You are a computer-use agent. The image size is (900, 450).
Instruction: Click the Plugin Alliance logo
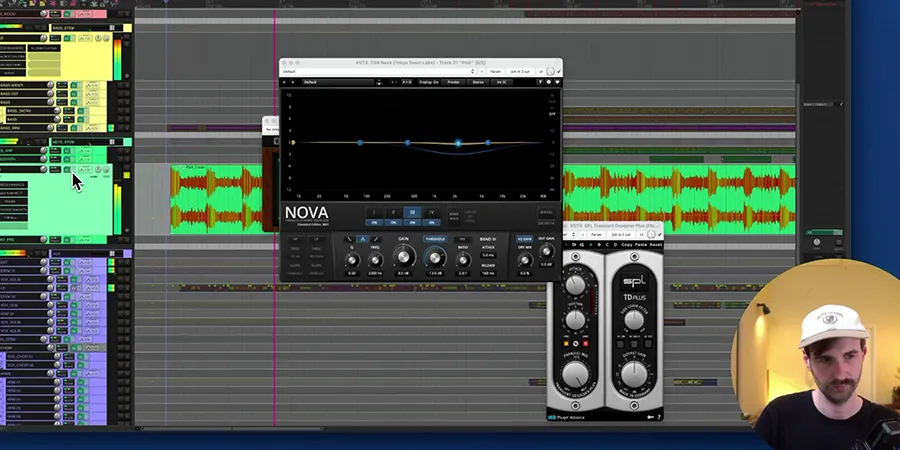[x=566, y=417]
